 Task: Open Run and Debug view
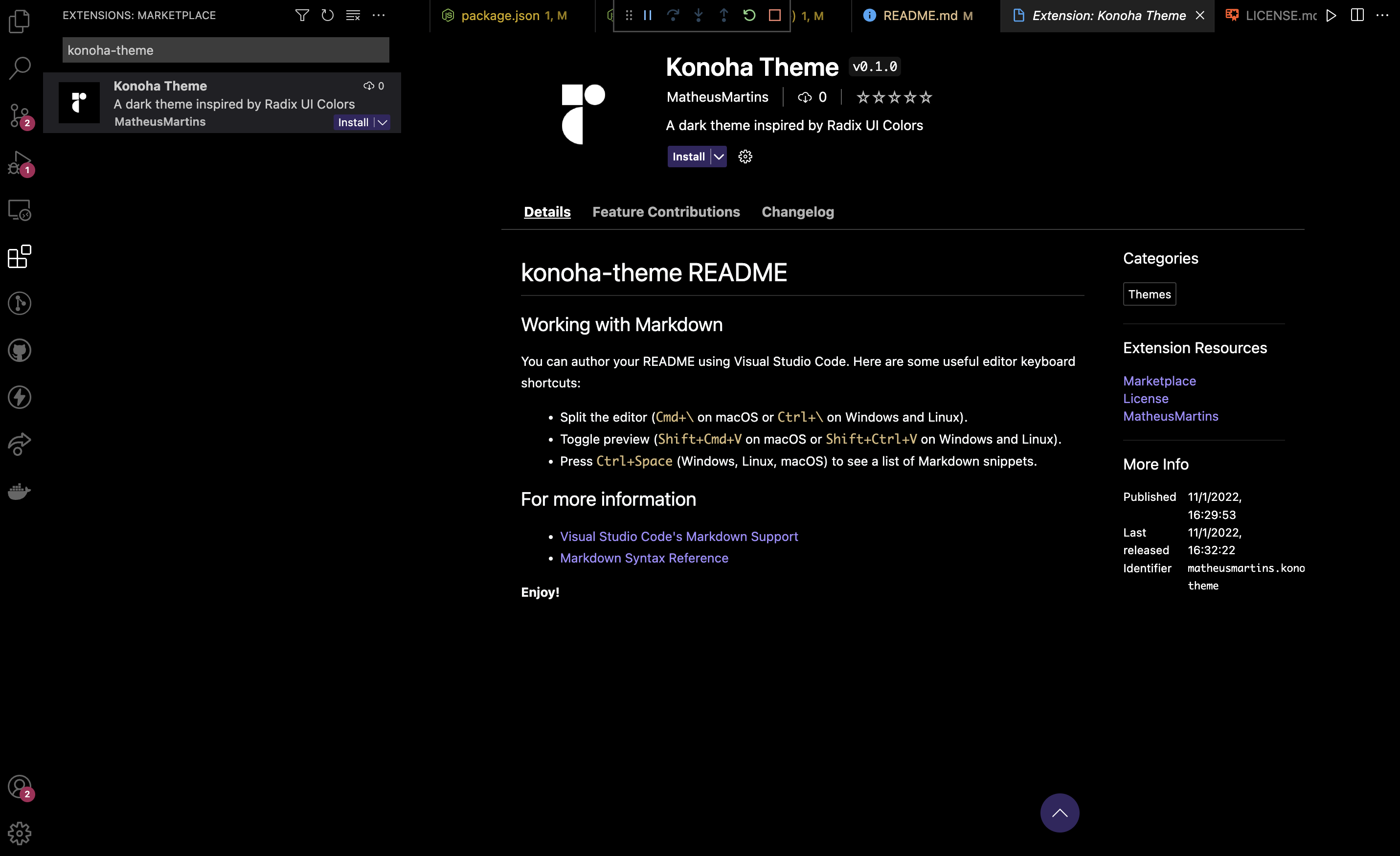tap(19, 162)
